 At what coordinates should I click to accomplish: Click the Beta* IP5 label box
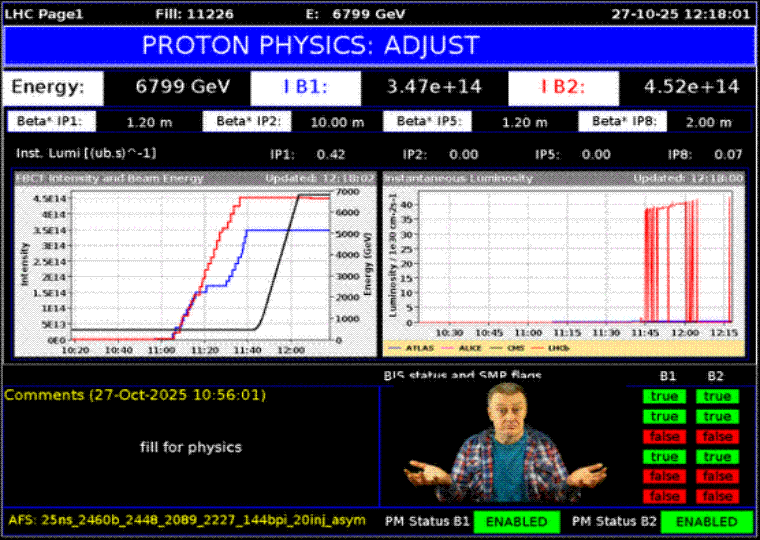coord(422,122)
